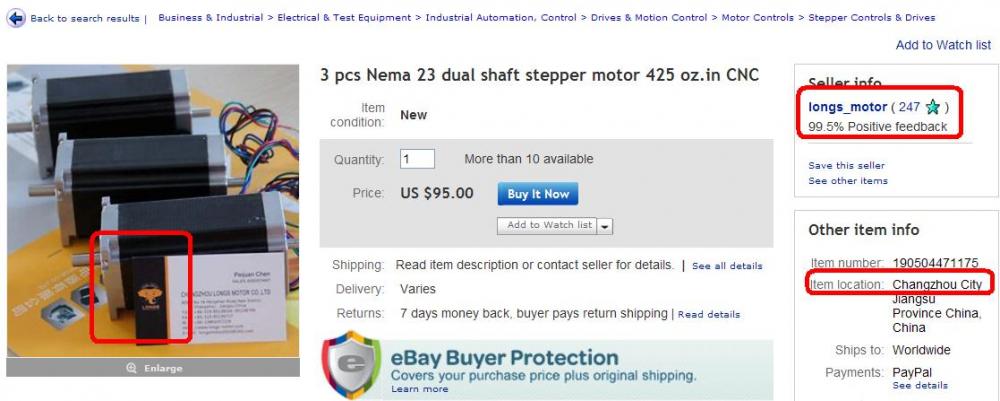Click the eBay Buyer Protection shield icon
Viewport: 1000px width, 401px height.
click(x=351, y=364)
